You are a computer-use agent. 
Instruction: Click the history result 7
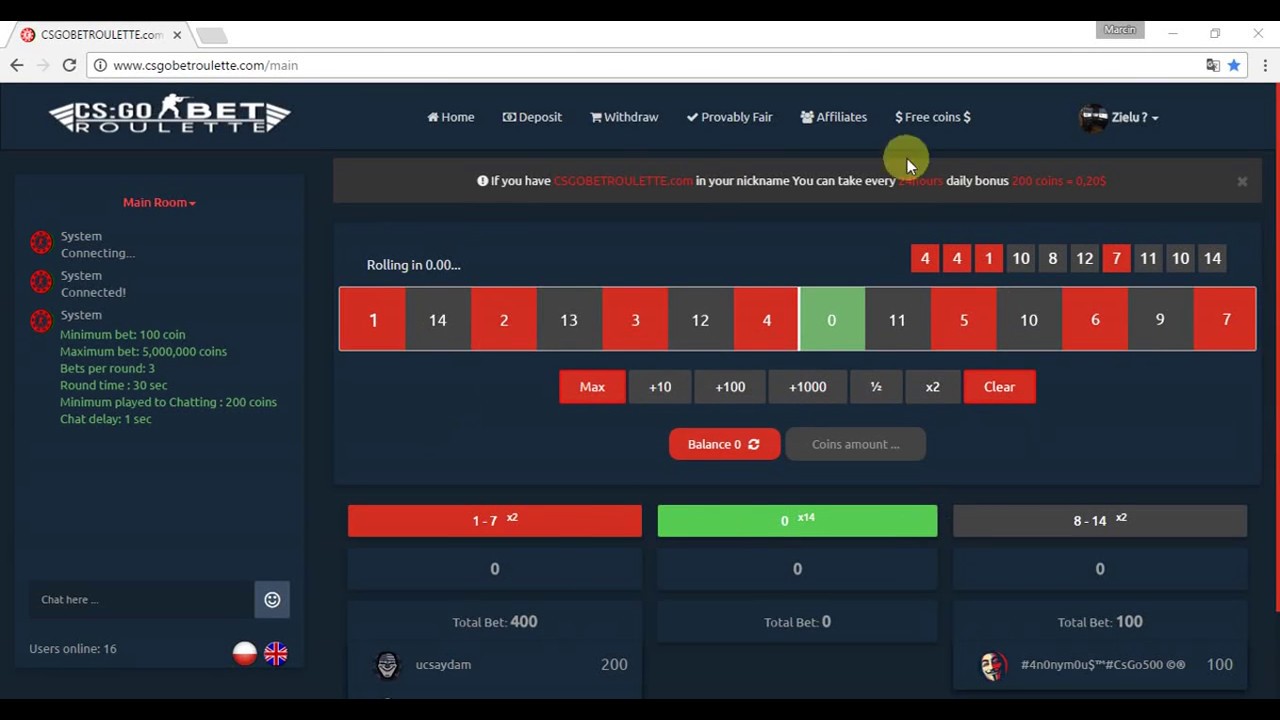1116,259
